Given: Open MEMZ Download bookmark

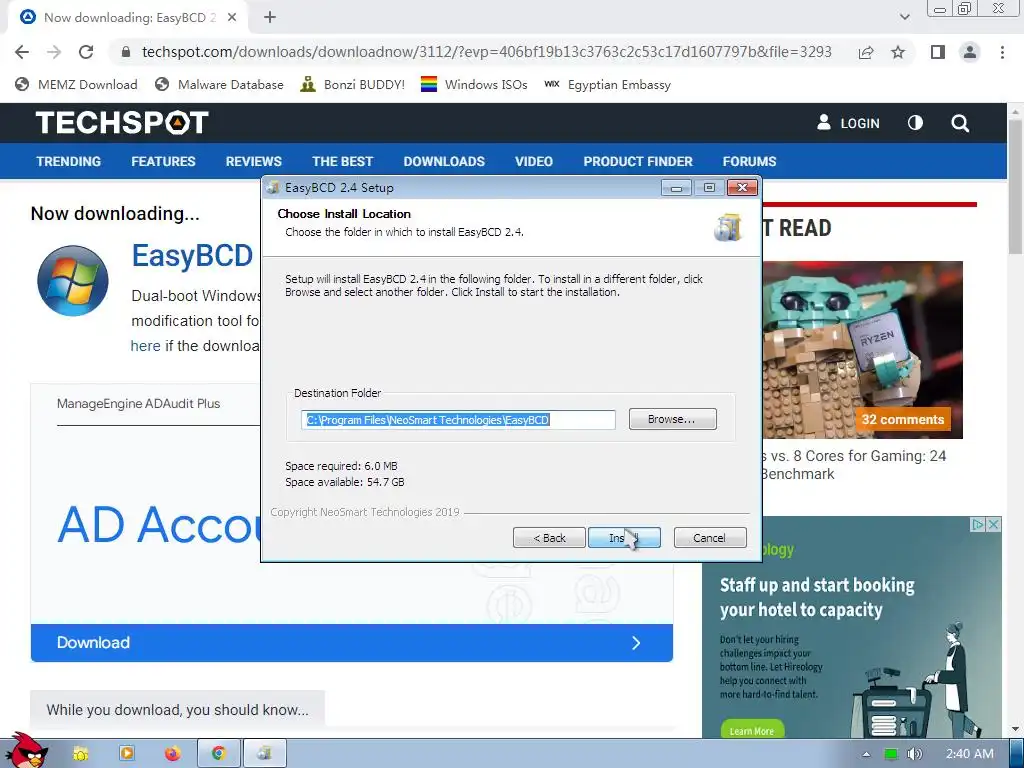Looking at the screenshot, I should point(76,84).
